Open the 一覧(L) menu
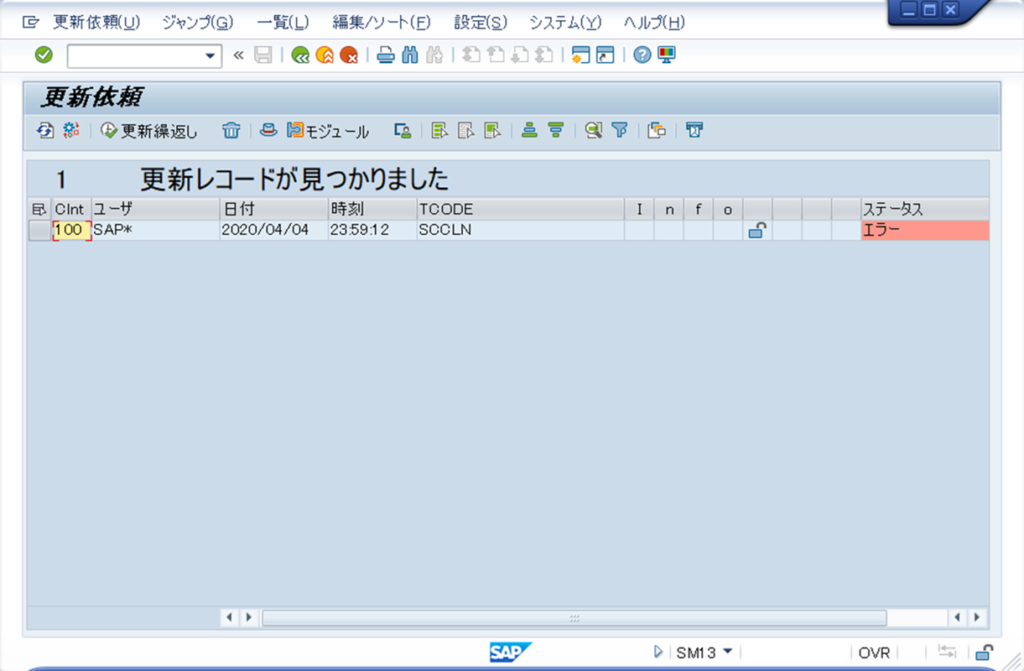 [x=283, y=22]
